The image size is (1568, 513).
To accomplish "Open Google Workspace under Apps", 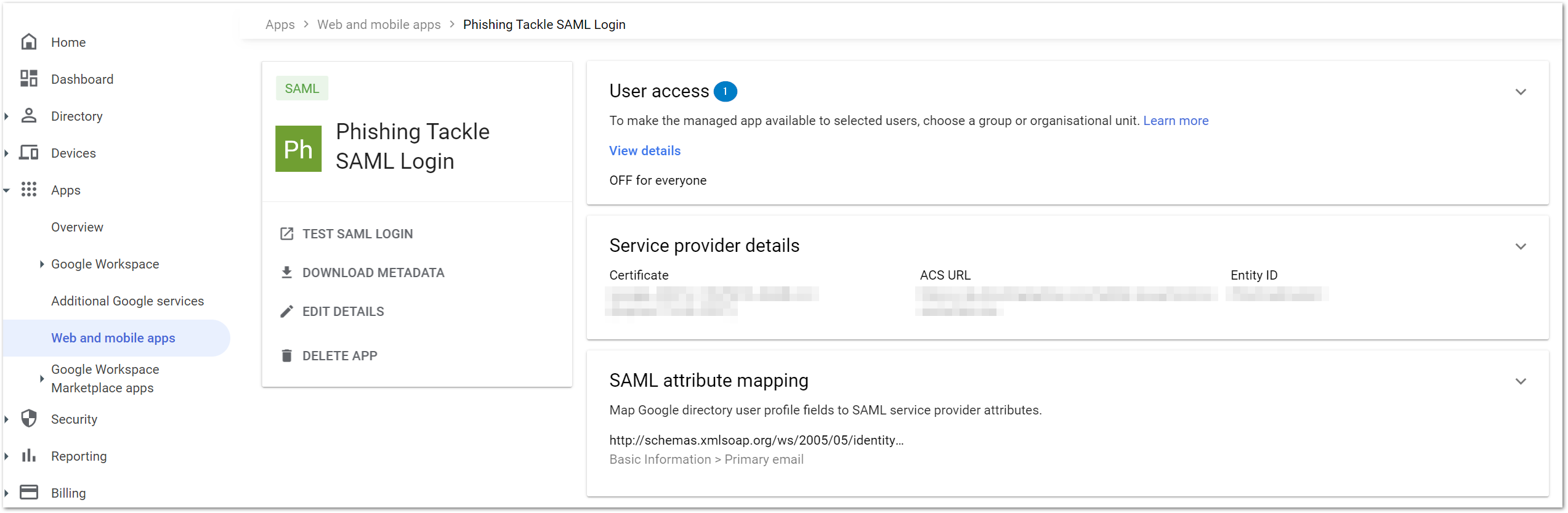I will pyautogui.click(x=105, y=264).
